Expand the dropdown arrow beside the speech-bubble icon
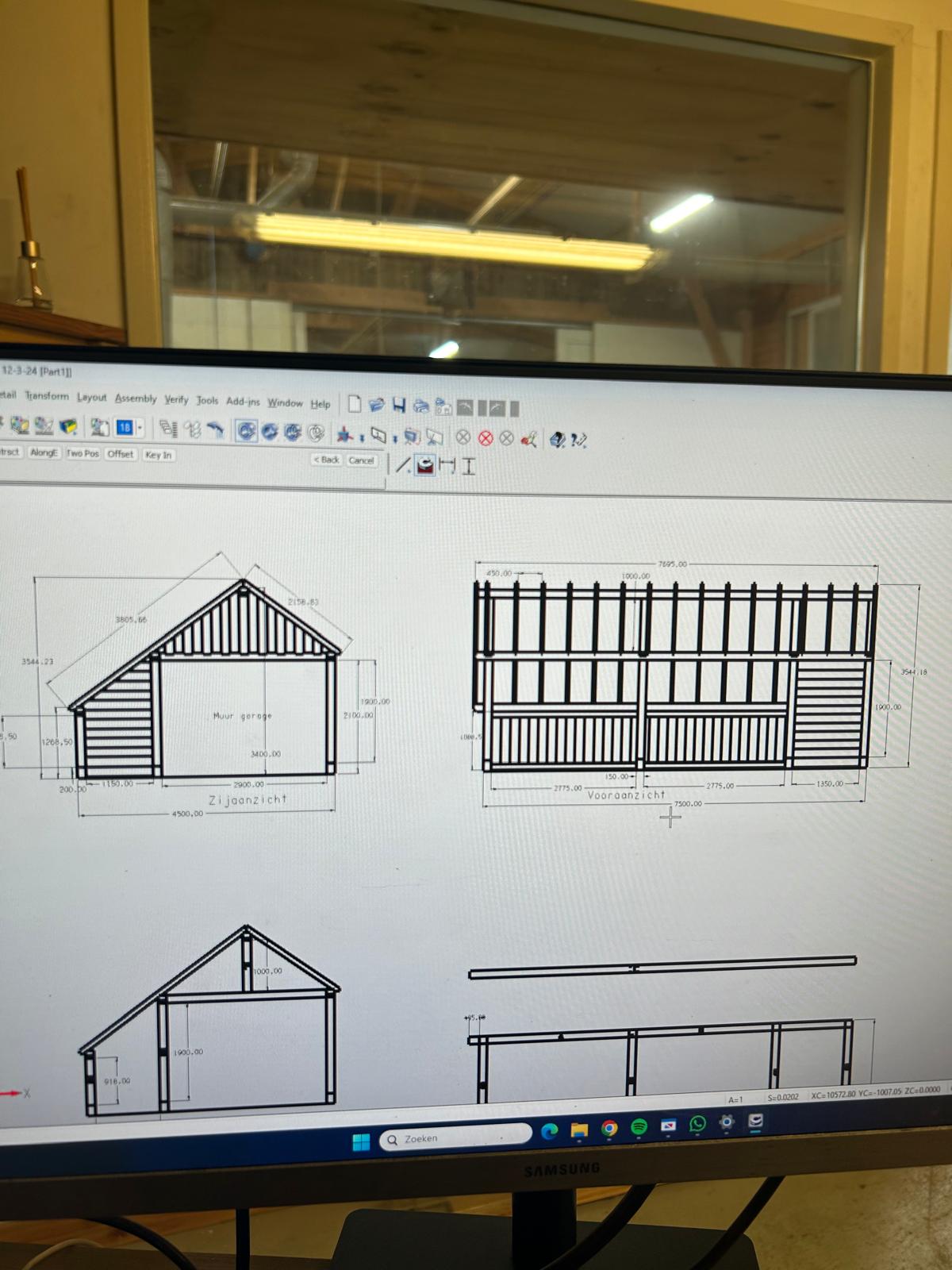The image size is (952, 1270). pyautogui.click(x=395, y=438)
